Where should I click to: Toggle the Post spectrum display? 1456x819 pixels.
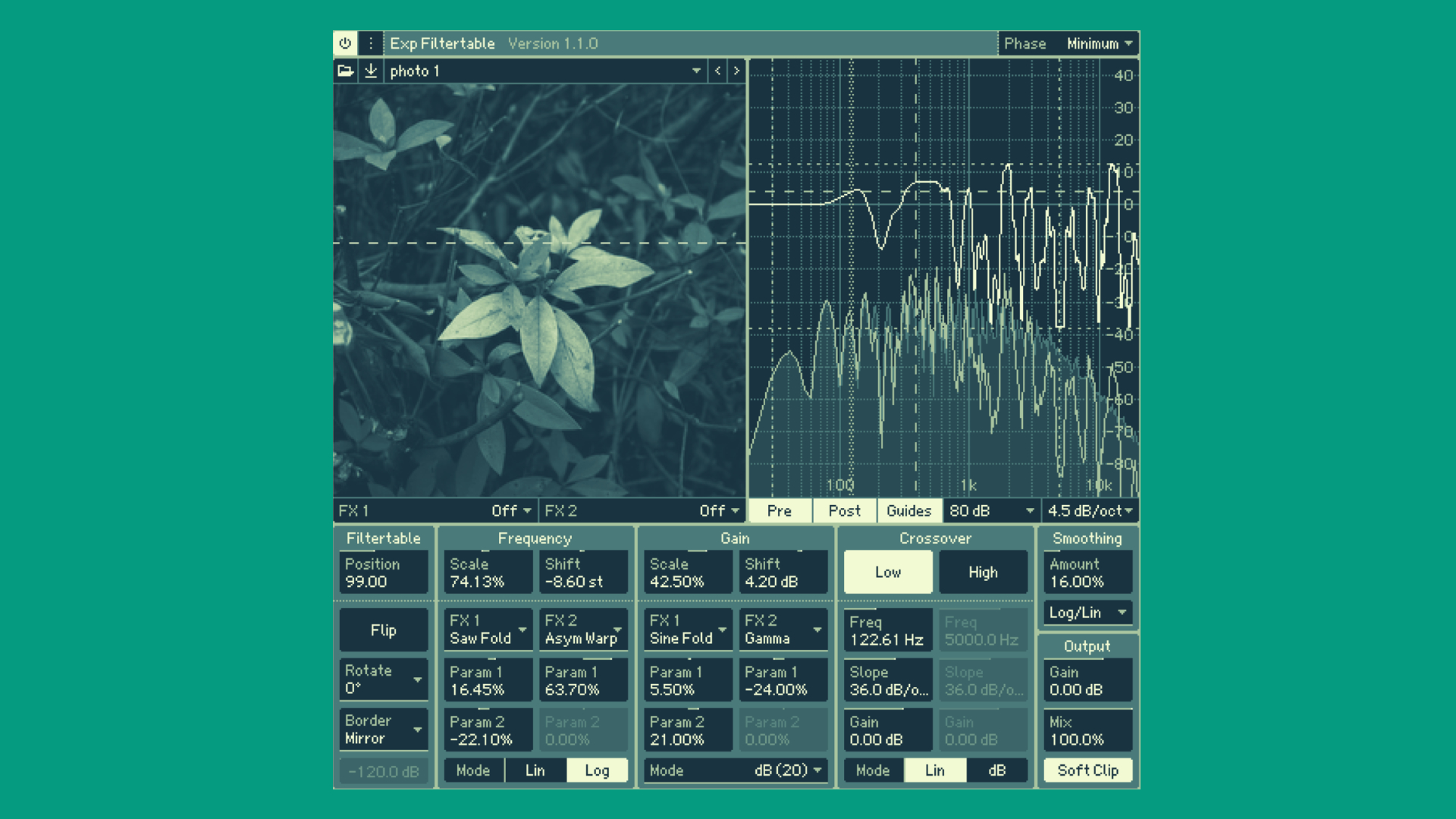844,510
